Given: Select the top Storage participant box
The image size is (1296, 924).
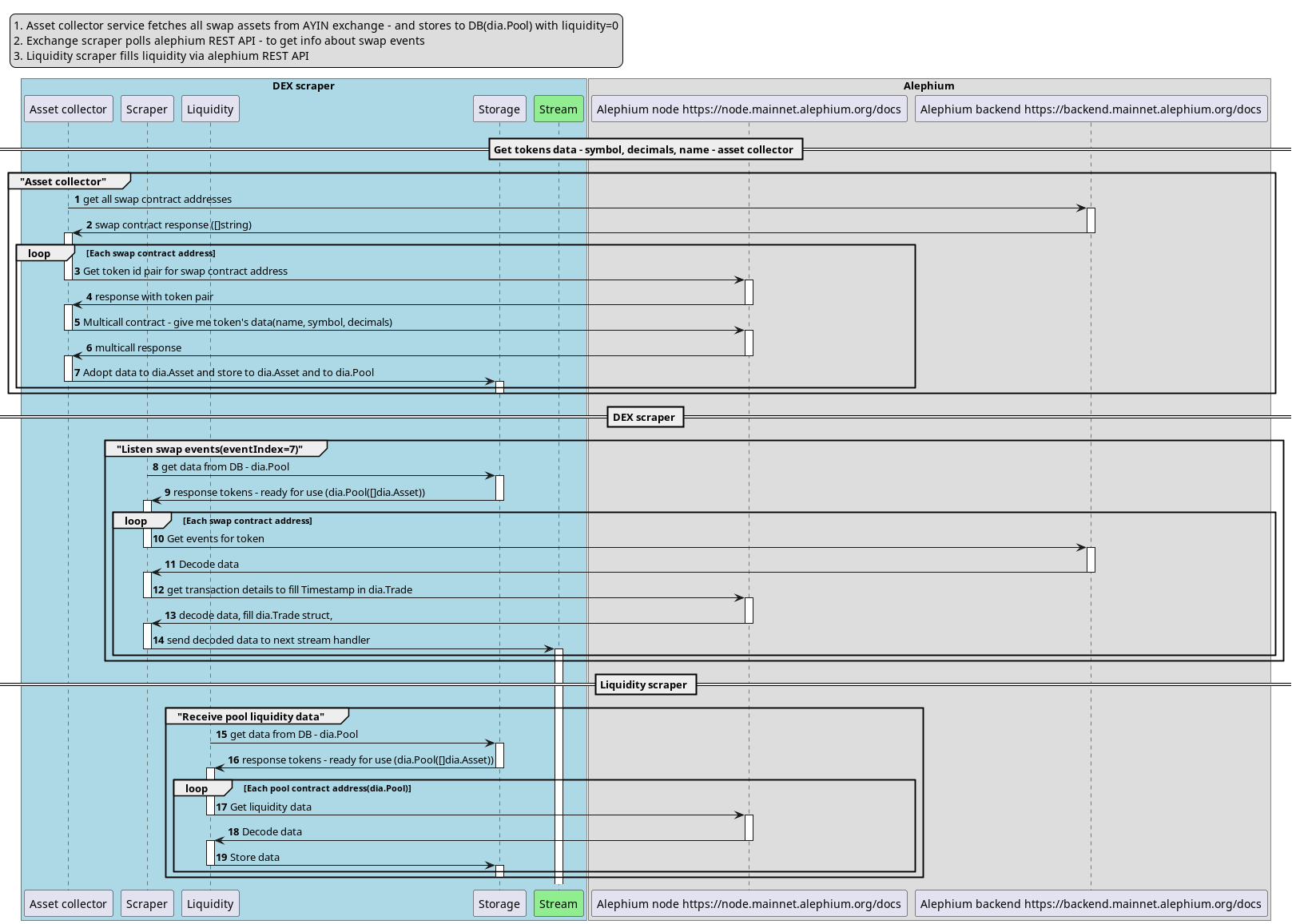Looking at the screenshot, I should (x=499, y=109).
